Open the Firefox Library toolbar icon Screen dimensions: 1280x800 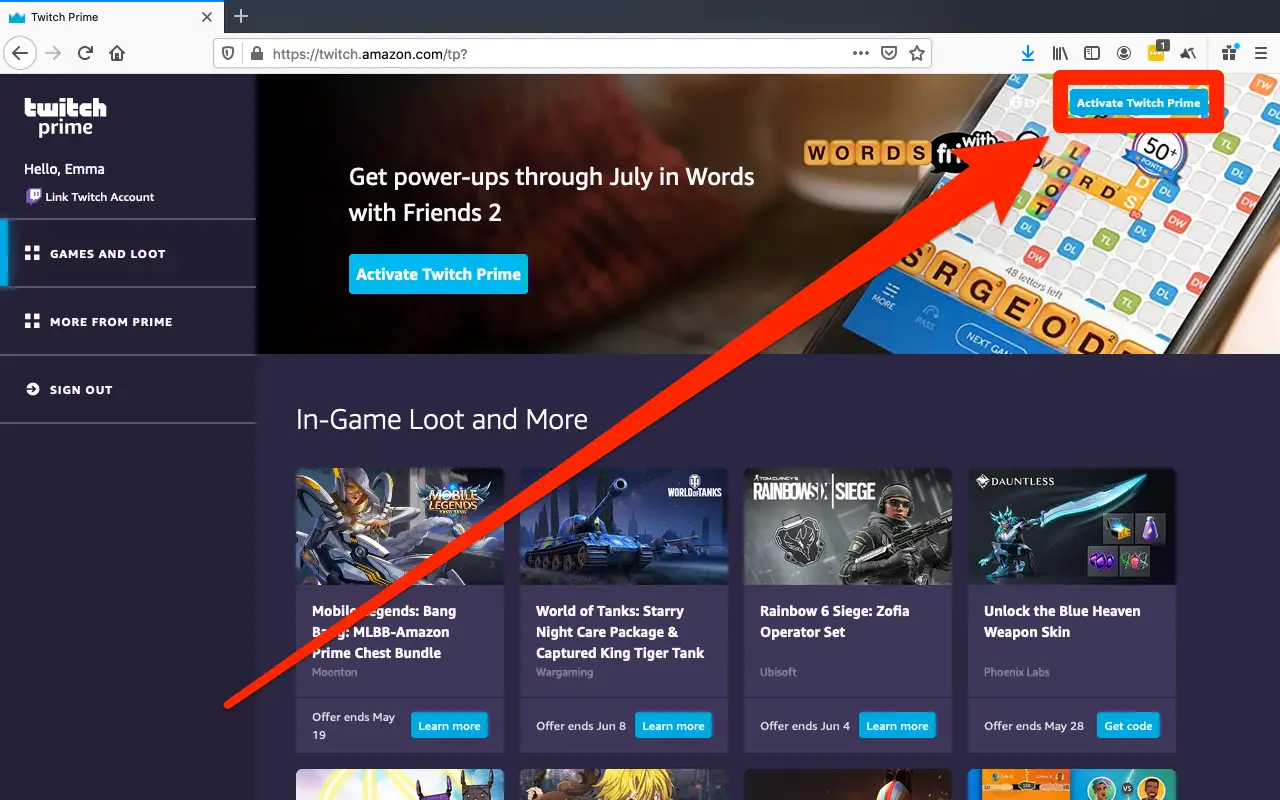(x=1058, y=53)
